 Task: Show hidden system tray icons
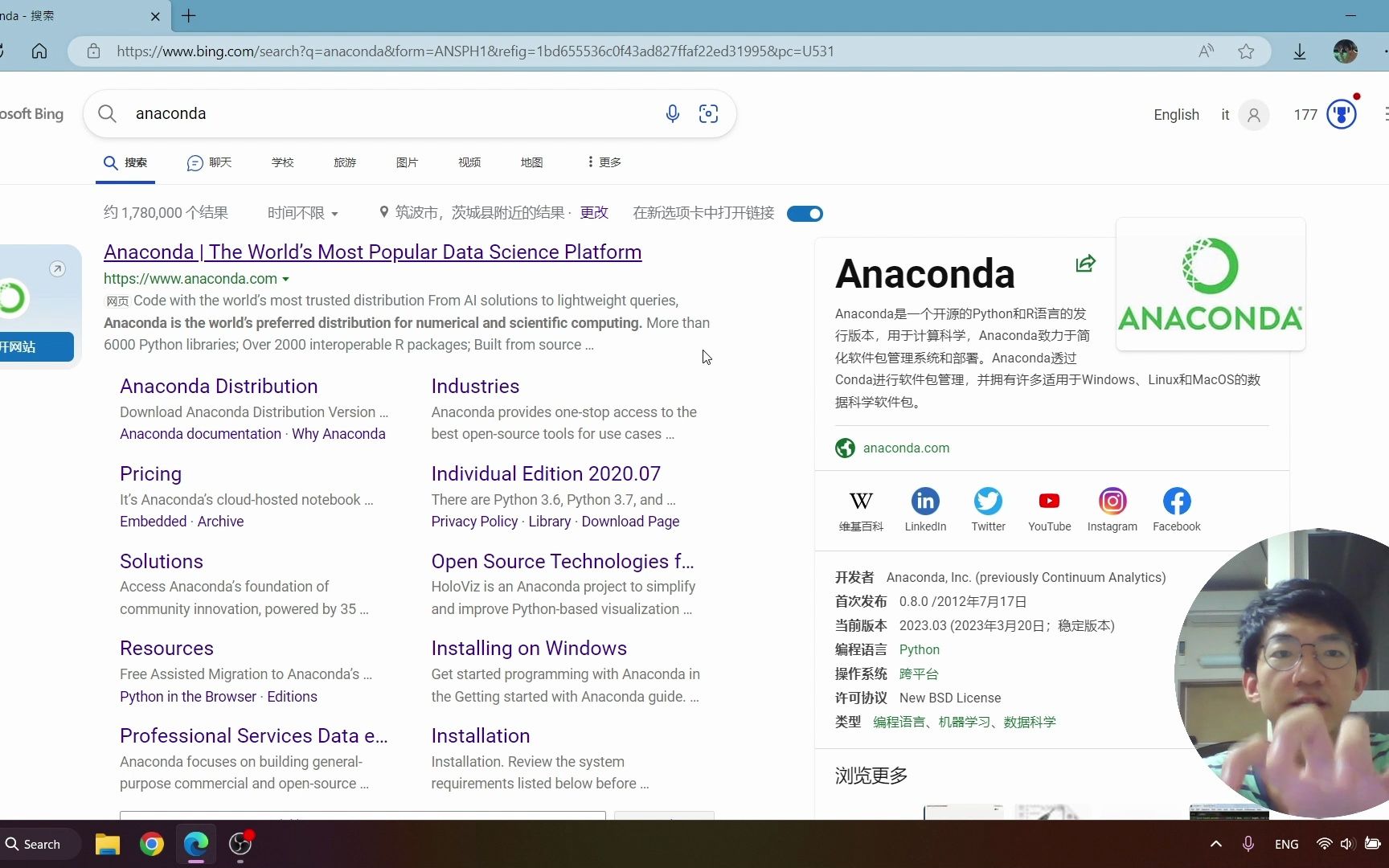1216,844
